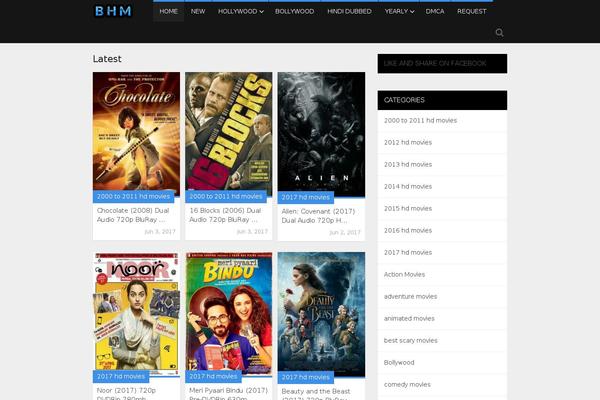Click Chocolate (2008) Dual Audio title link
This screenshot has width=600, height=400.
point(133,215)
